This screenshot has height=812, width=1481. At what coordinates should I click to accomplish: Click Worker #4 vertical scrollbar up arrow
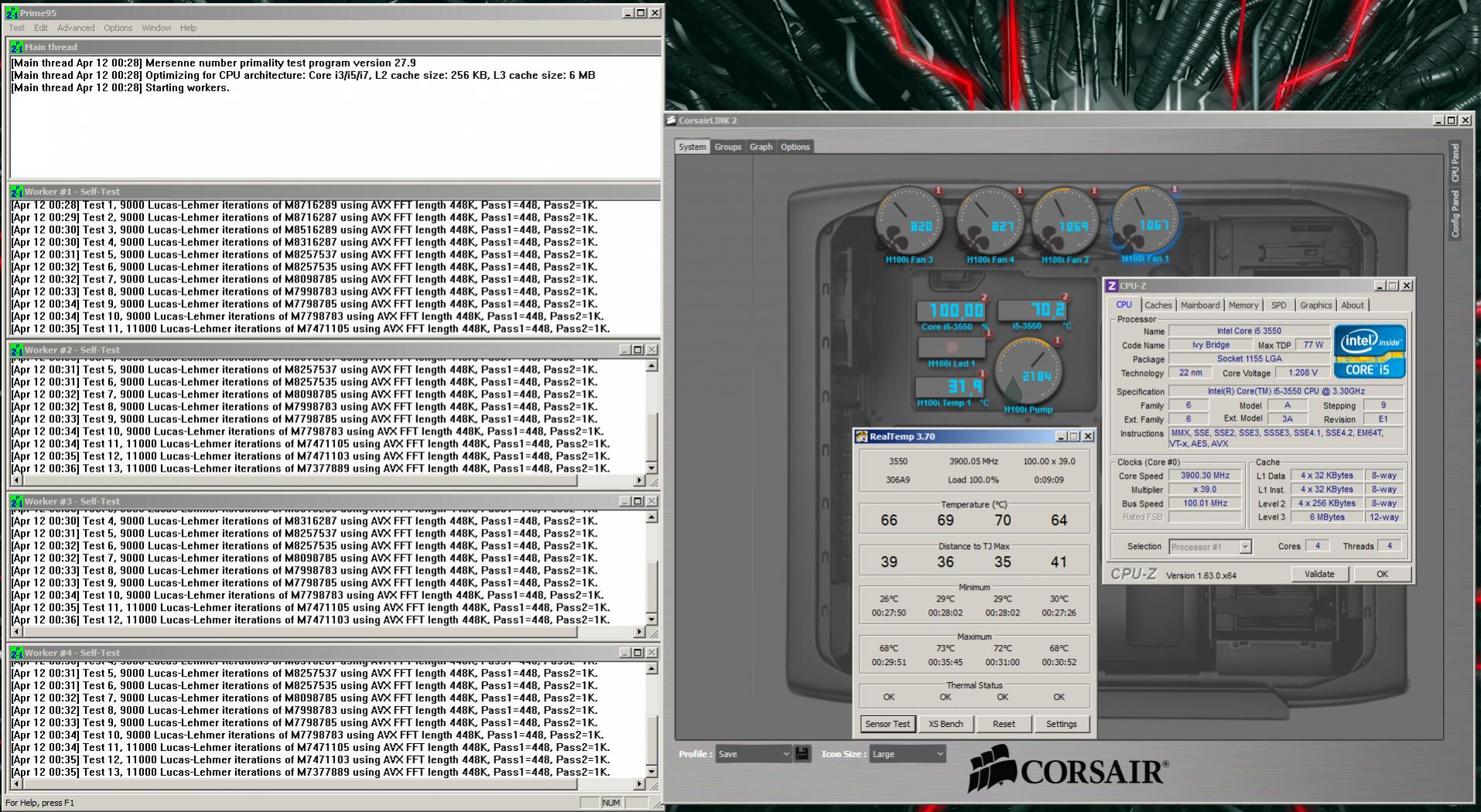[652, 669]
